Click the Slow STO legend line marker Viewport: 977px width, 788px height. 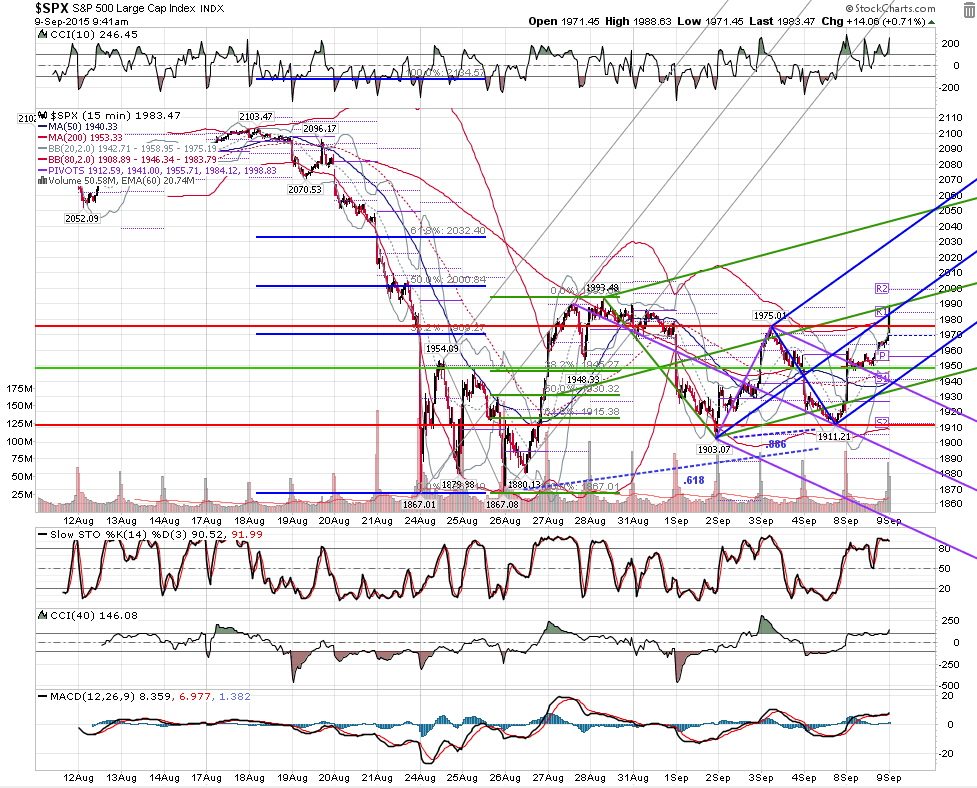pyautogui.click(x=42, y=534)
